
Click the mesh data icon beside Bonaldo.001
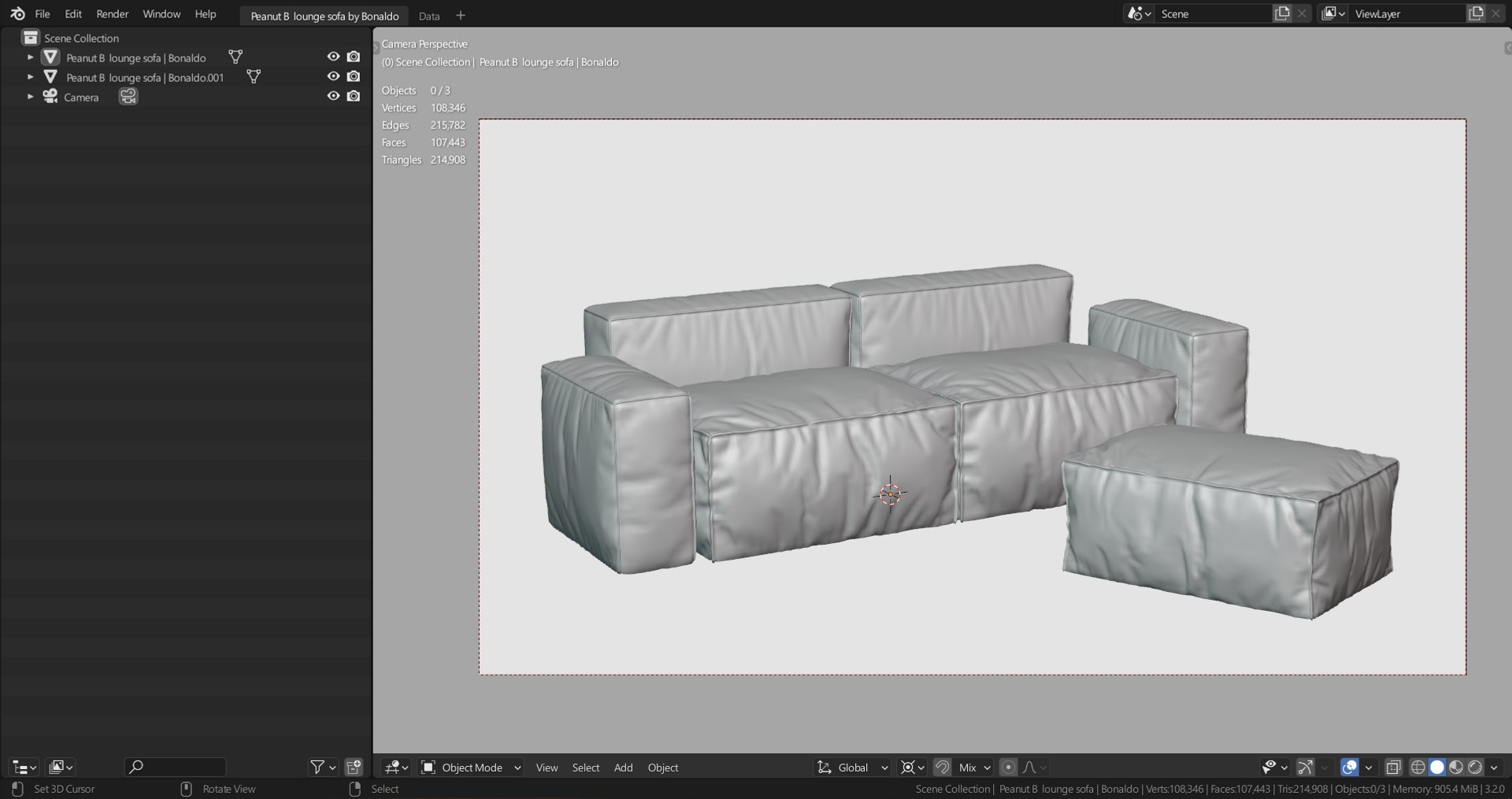tap(254, 76)
